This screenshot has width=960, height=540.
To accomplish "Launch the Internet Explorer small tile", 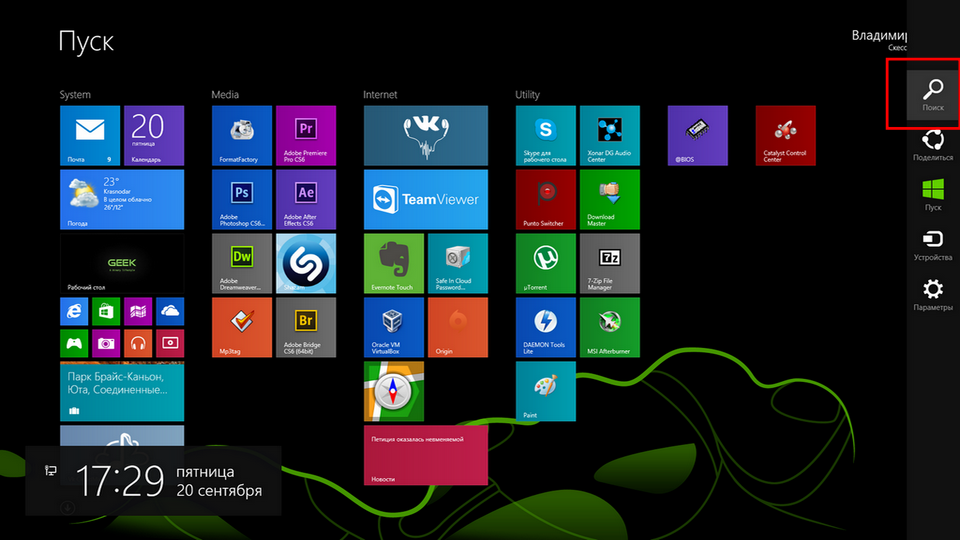I will pyautogui.click(x=74, y=311).
